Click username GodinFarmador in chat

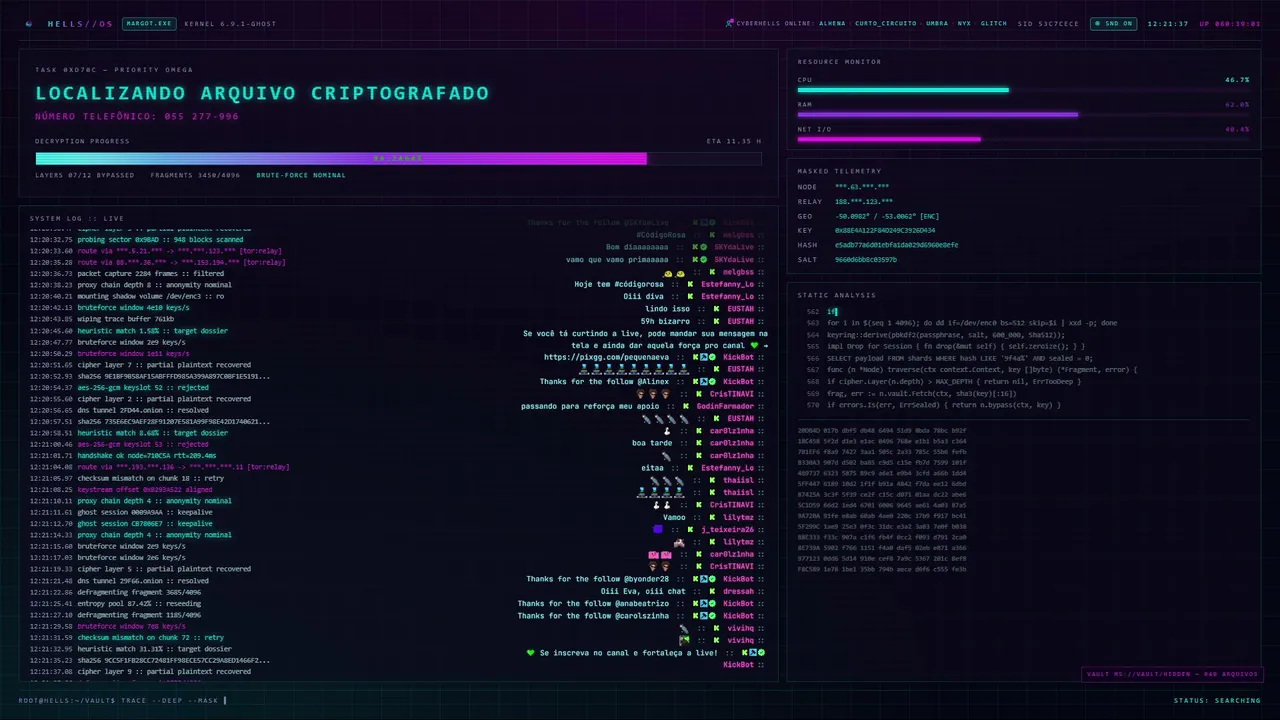[725, 406]
